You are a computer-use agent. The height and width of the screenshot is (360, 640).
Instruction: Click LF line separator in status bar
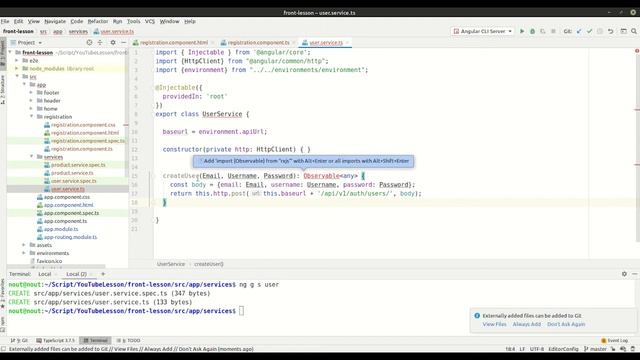[x=522, y=349]
